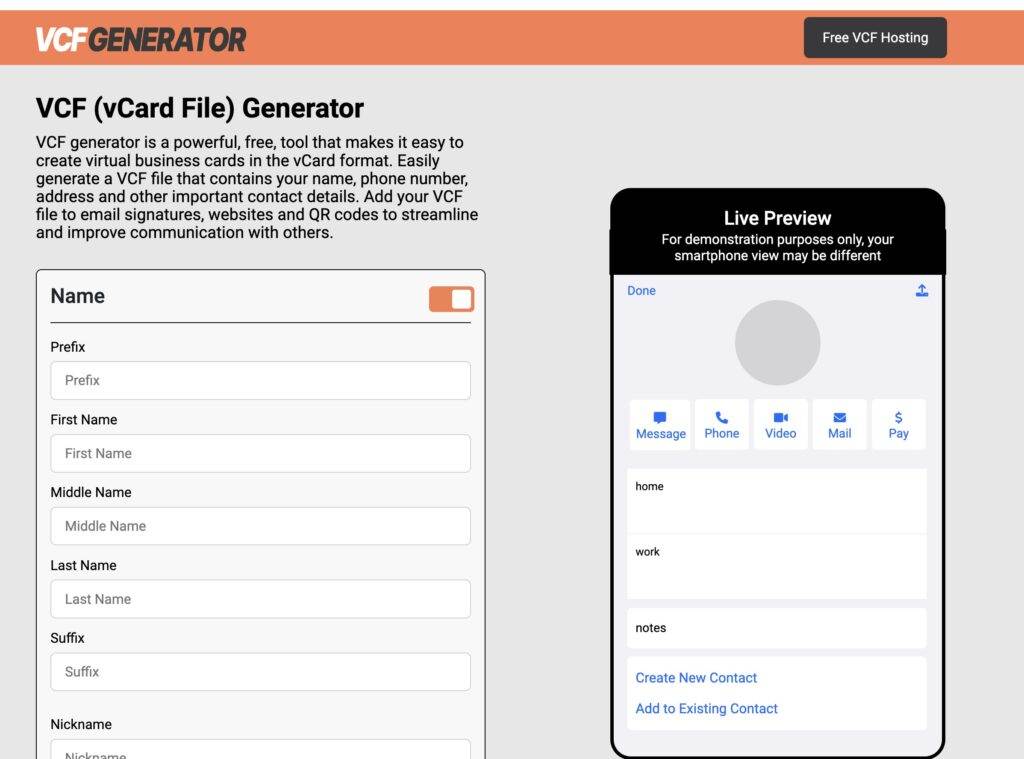Click the notes row in preview
Screen dimensions: 1024x759
click(x=776, y=629)
